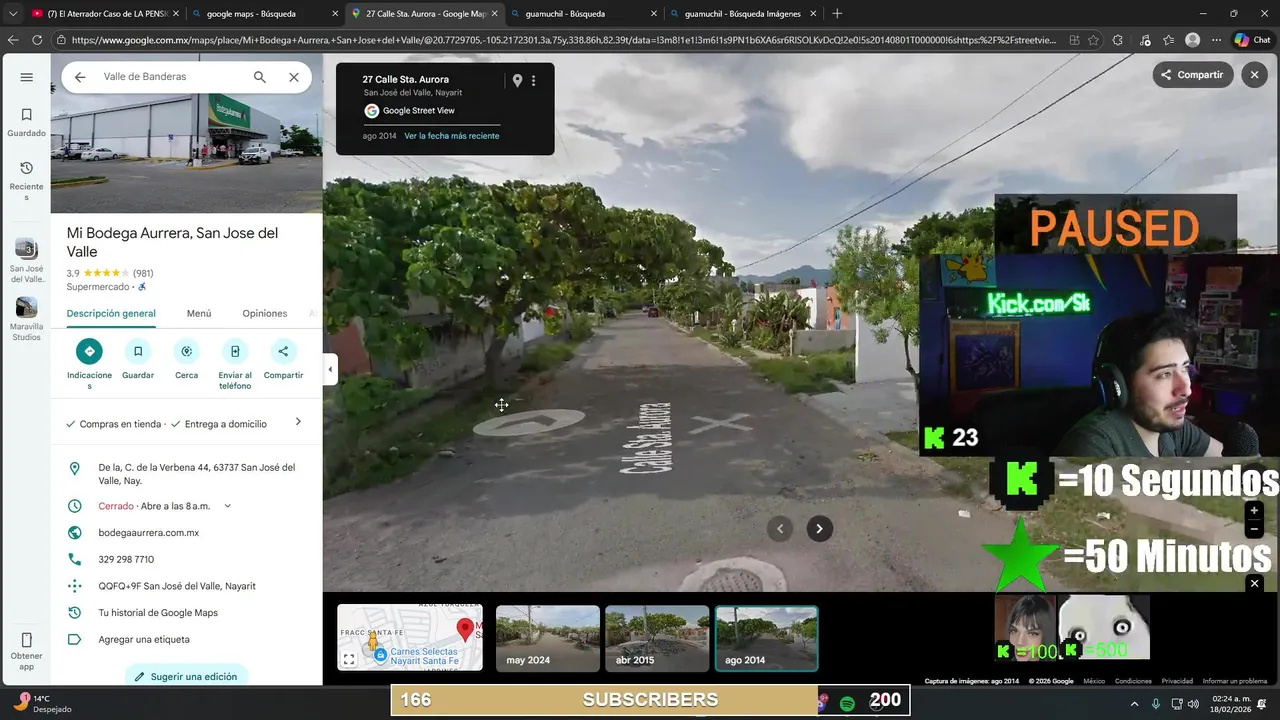Open Copilot Chat button
This screenshot has width=1280, height=720.
(1252, 40)
